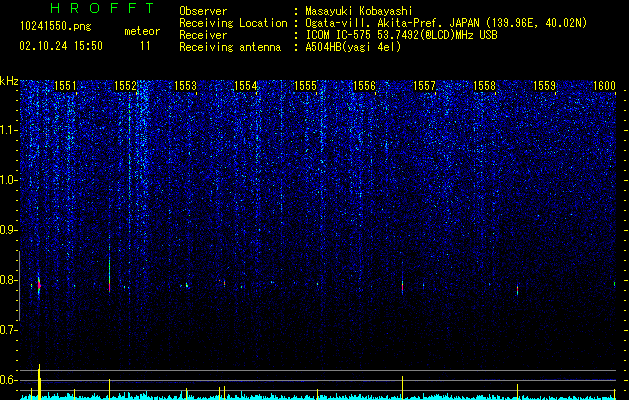Click the 1556 time marker
The width and height of the screenshot is (629, 400).
point(364,86)
